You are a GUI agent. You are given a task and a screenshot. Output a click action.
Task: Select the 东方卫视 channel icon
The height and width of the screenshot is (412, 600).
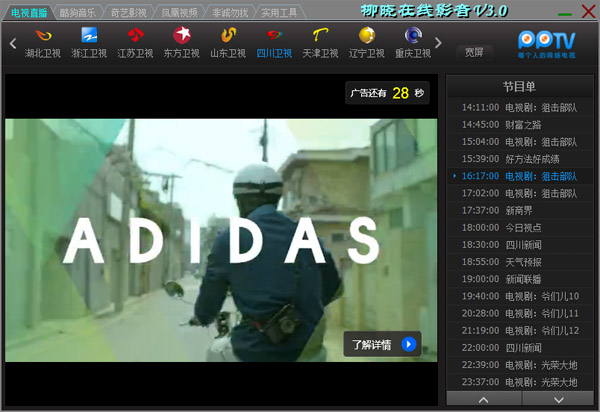pyautogui.click(x=182, y=36)
